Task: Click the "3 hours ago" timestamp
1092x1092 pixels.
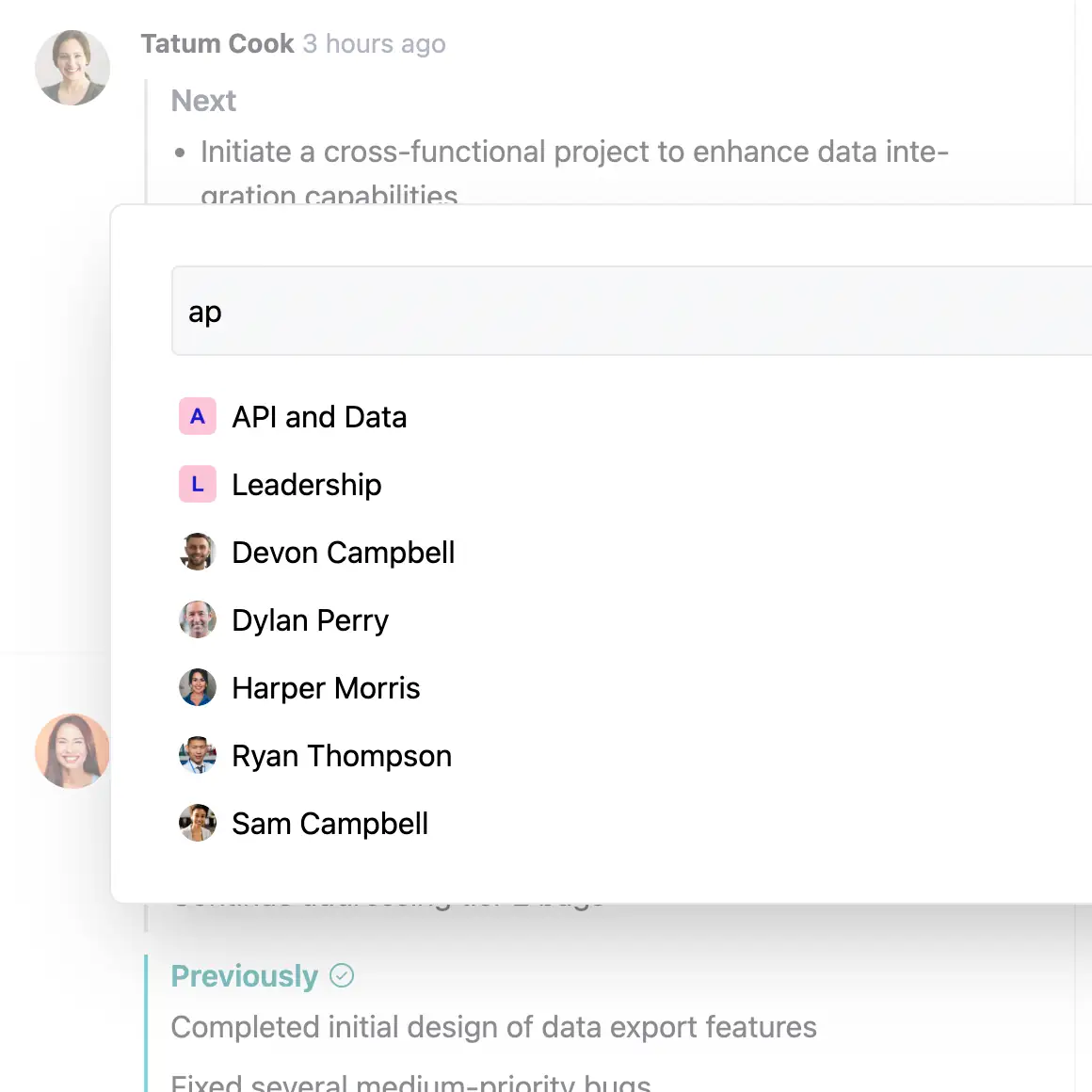Action: click(x=375, y=43)
